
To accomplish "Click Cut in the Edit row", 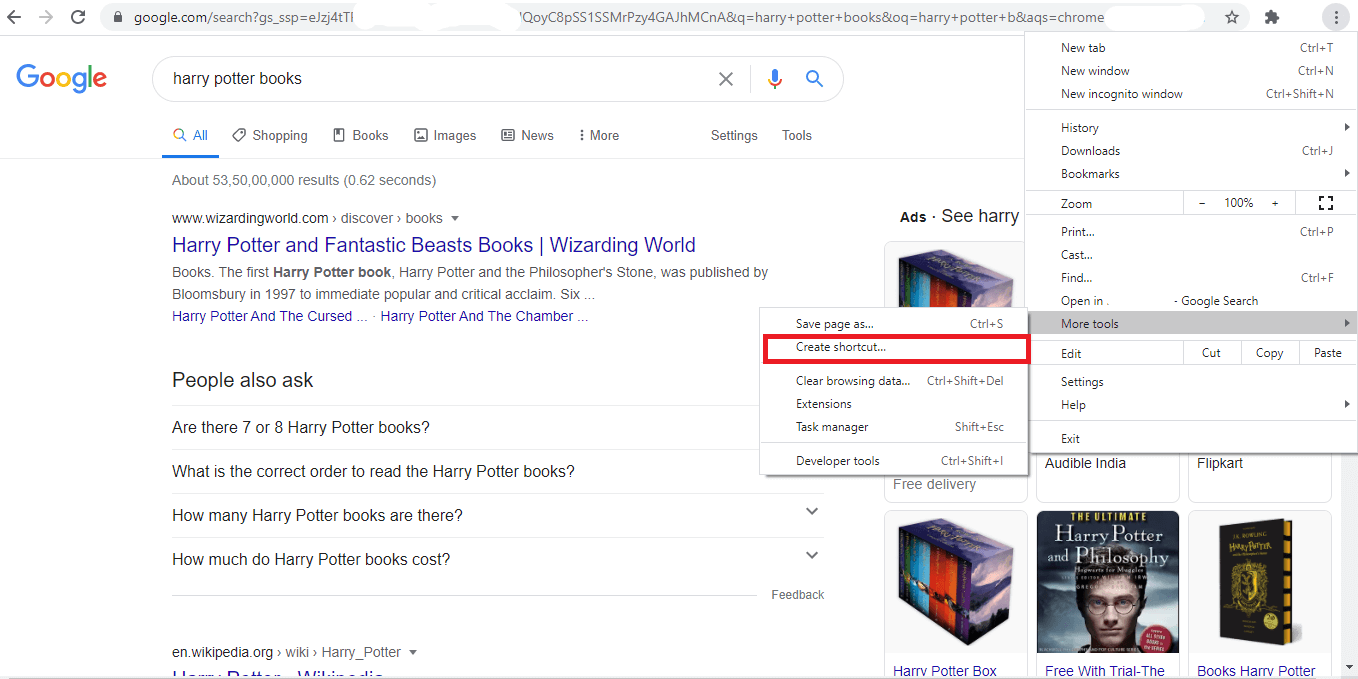I will (x=1211, y=353).
